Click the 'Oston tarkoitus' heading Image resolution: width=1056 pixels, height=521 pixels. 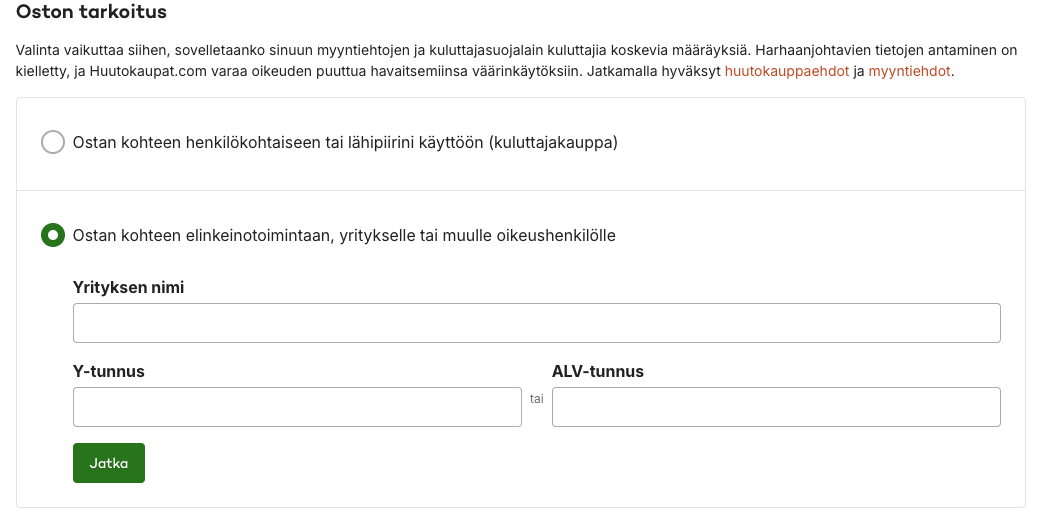(91, 12)
